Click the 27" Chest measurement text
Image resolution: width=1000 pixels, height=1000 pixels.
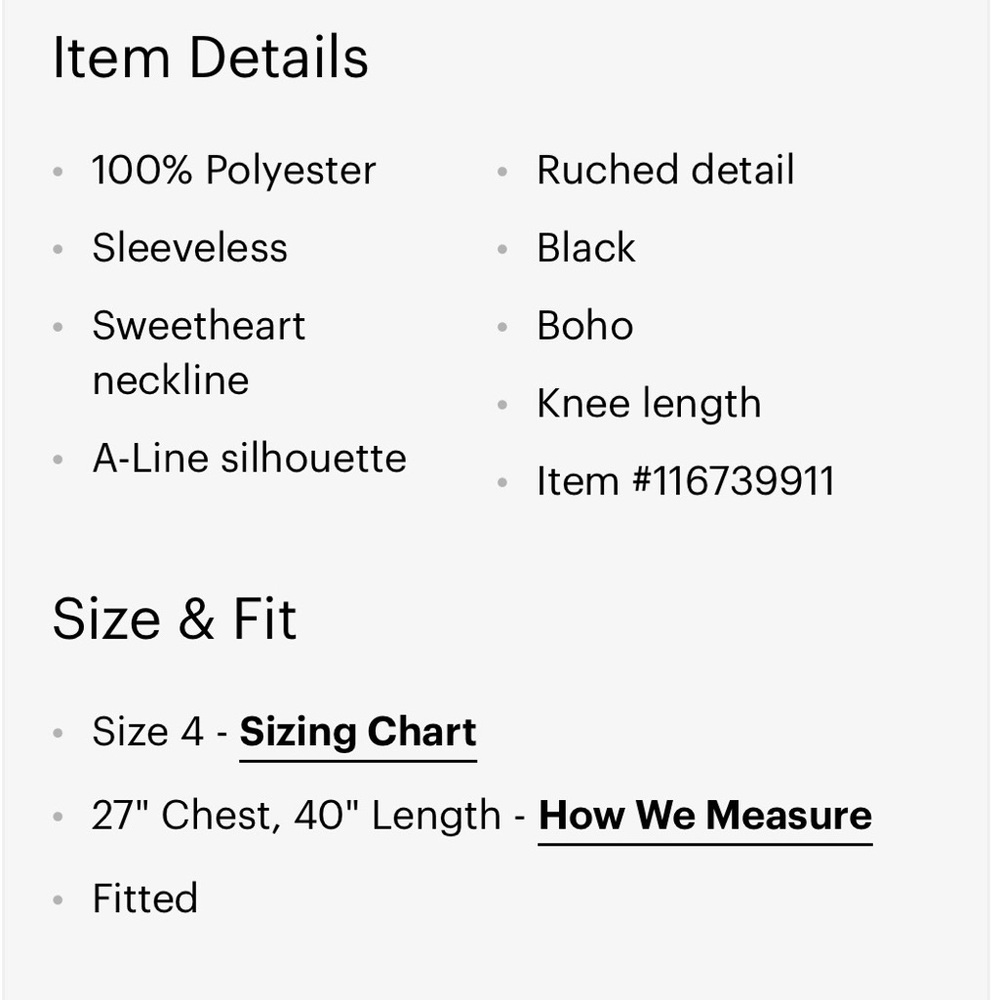click(x=180, y=816)
